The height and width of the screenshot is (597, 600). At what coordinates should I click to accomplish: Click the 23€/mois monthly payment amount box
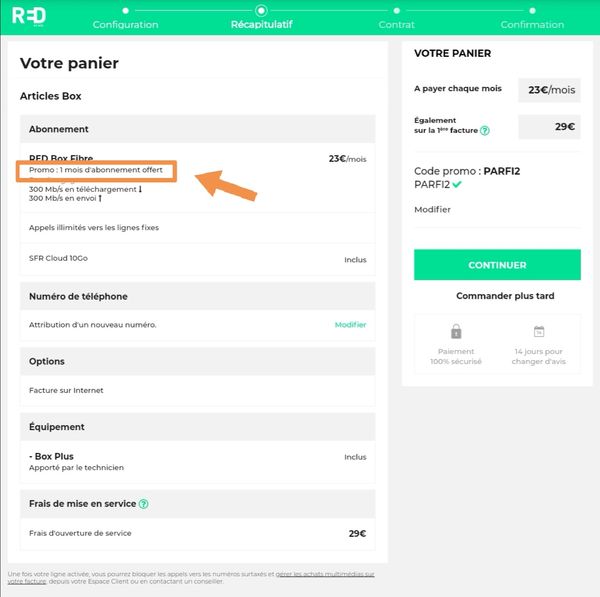click(x=549, y=89)
